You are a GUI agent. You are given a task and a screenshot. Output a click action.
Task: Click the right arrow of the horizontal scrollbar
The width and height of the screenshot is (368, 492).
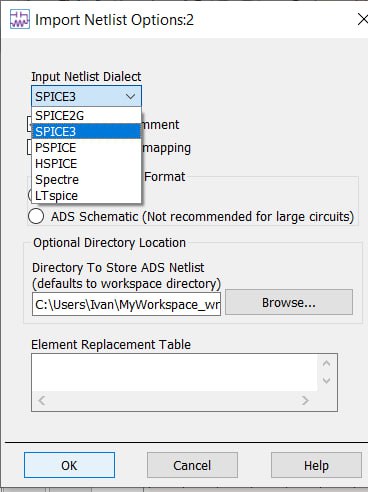point(305,400)
